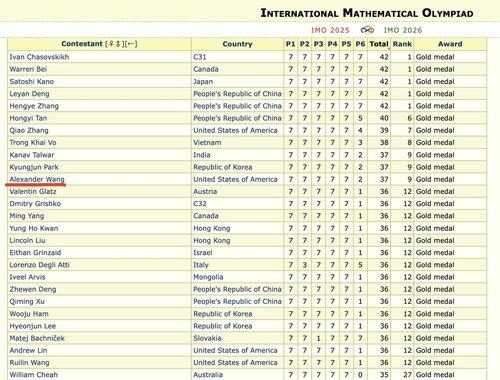
Task: Open Andrew Lin's profile
Action: (28, 350)
